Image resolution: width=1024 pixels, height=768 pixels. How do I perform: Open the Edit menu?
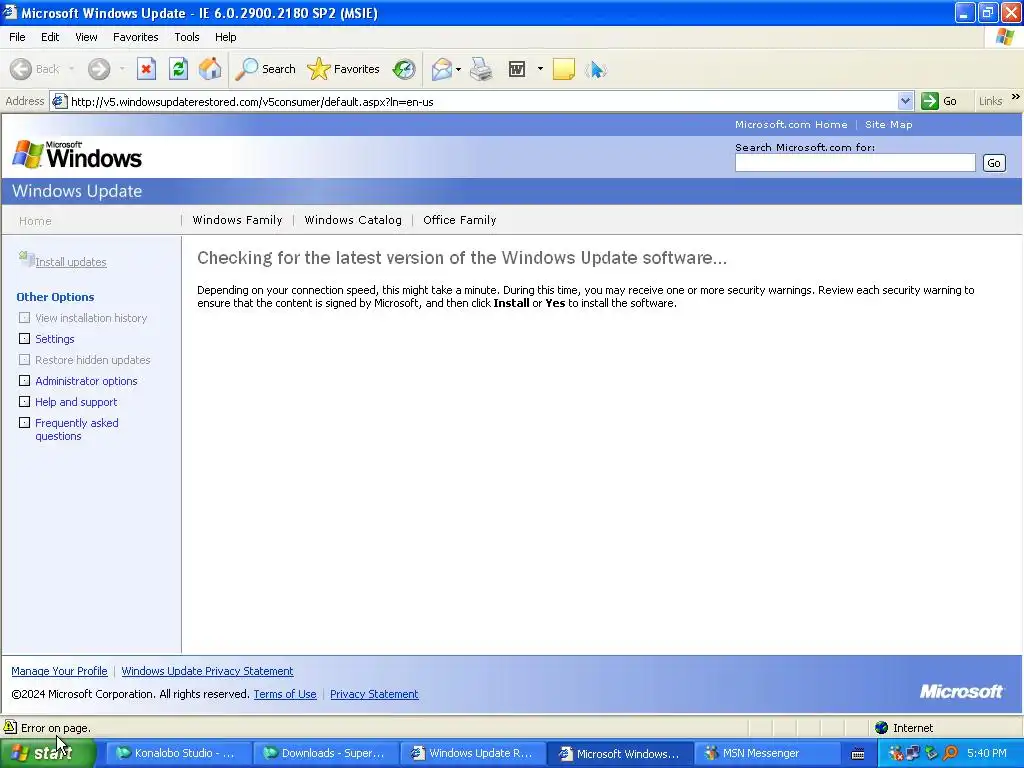coord(50,37)
